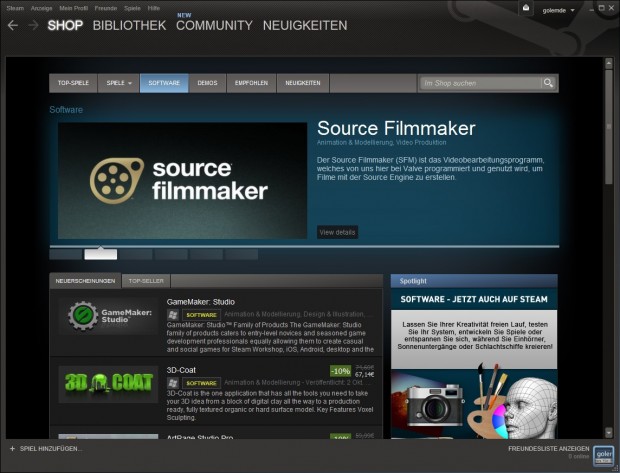The image size is (620, 473).
Task: Switch to the TOP-SELLER tab
Action: point(146,281)
